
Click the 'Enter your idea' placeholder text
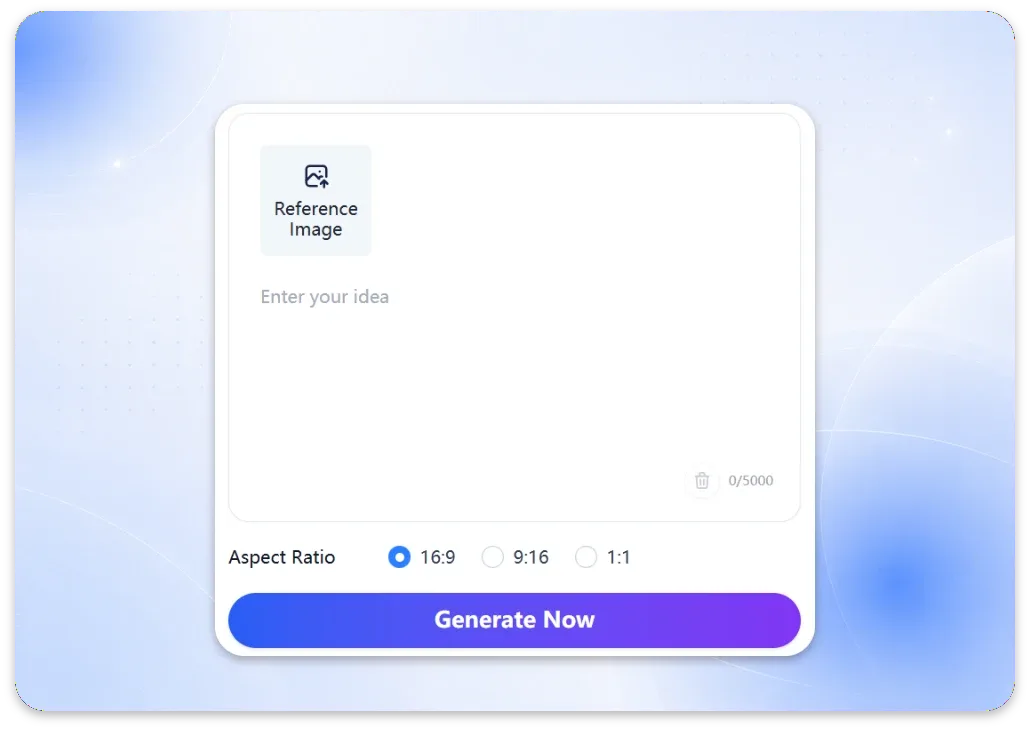[x=325, y=297]
